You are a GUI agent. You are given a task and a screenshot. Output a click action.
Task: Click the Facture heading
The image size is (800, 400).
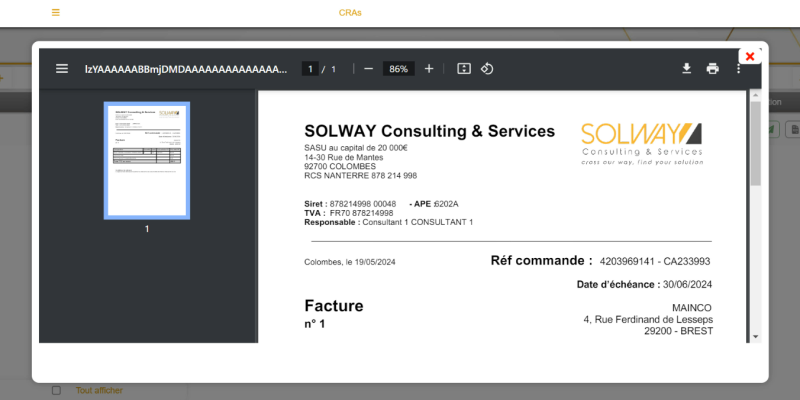point(334,306)
